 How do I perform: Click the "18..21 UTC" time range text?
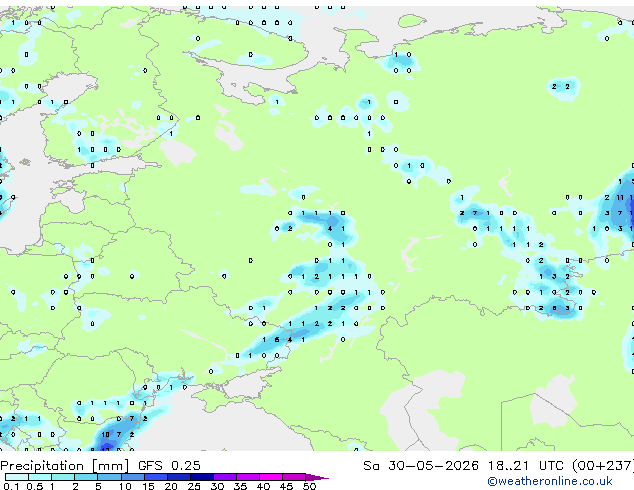tap(526, 466)
